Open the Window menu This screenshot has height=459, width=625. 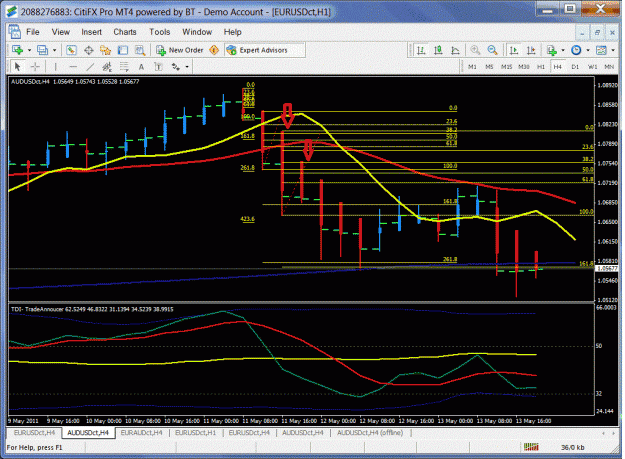pos(197,32)
